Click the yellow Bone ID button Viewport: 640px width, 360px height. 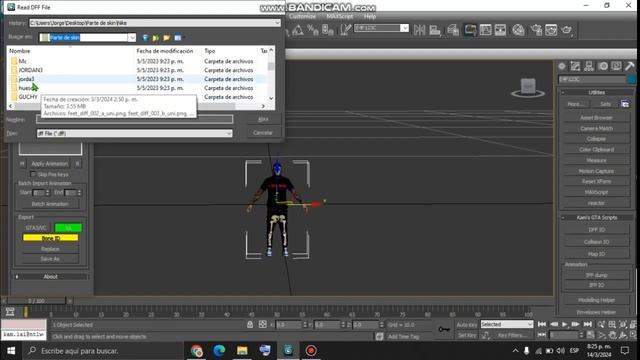[x=51, y=238]
